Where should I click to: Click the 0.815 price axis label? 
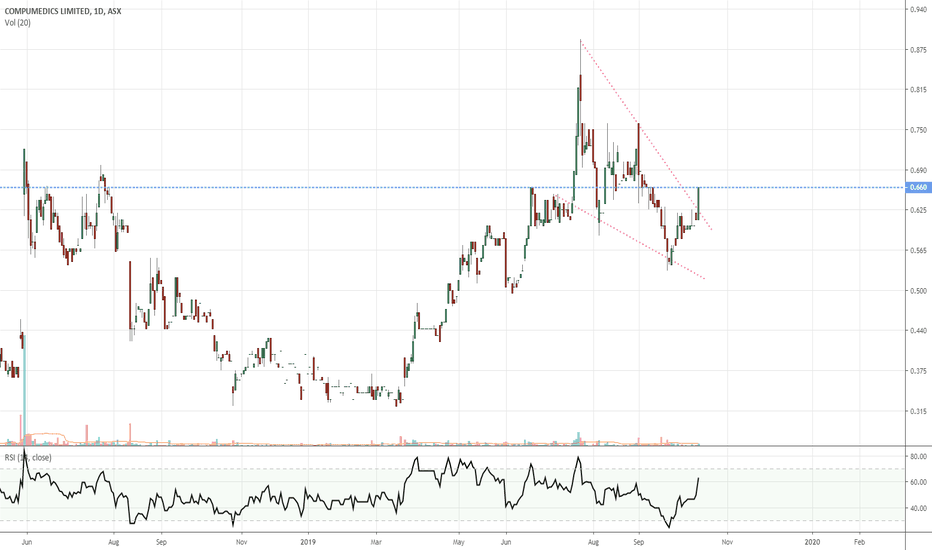919,90
